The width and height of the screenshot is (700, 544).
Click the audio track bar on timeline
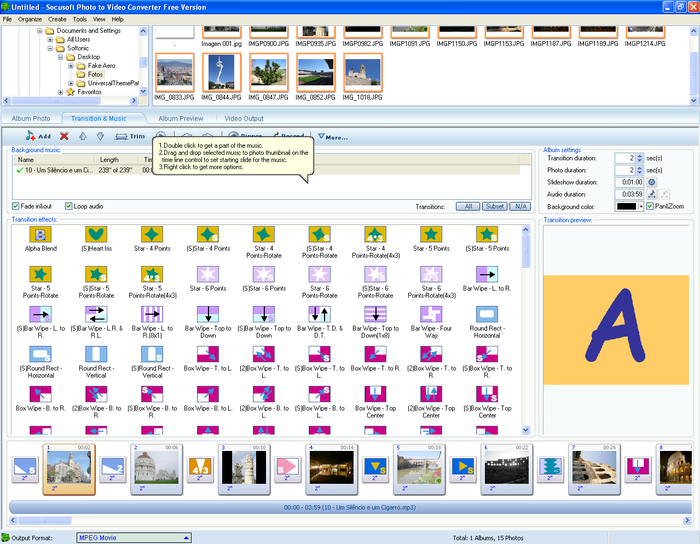pos(350,507)
